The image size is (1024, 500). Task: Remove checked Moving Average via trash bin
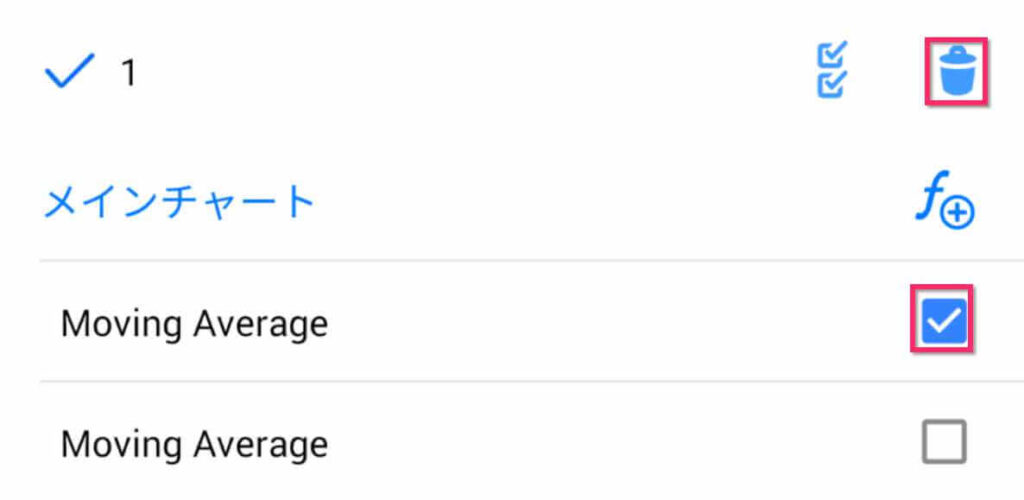pyautogui.click(x=956, y=71)
